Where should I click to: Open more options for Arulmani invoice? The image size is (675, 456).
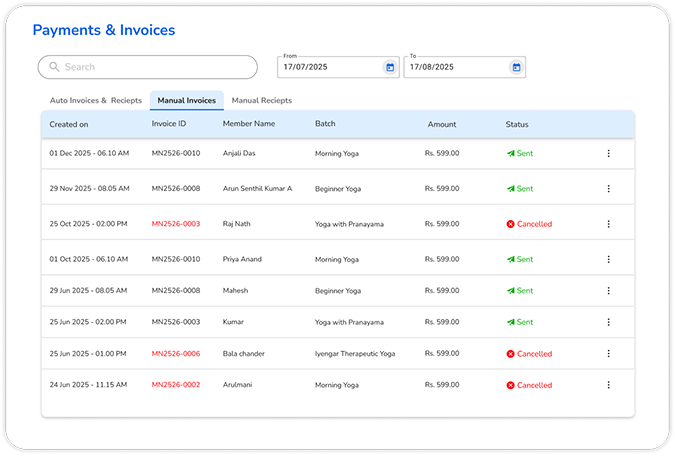[608, 385]
